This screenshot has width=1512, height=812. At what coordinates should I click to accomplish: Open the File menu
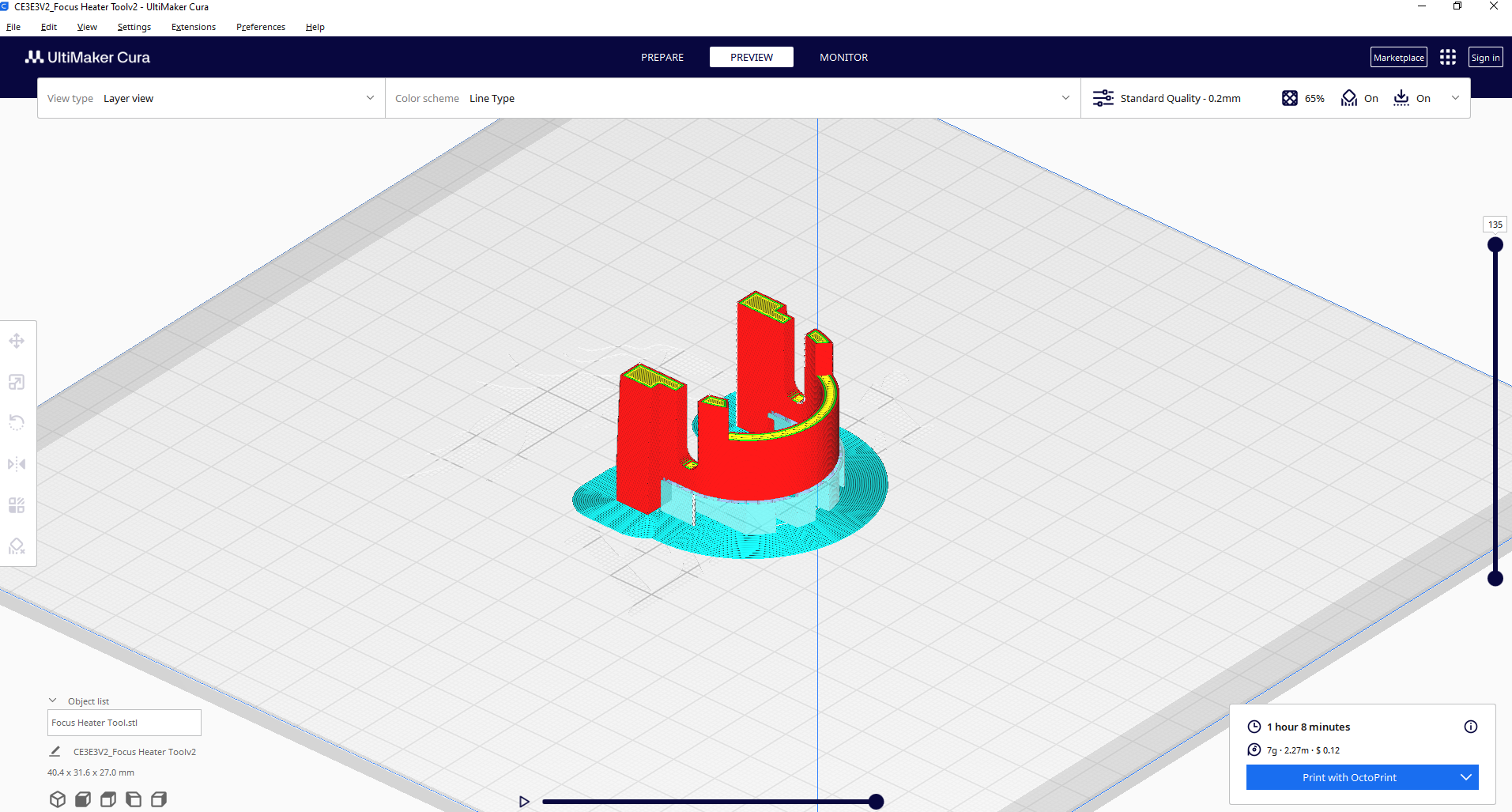(x=13, y=27)
